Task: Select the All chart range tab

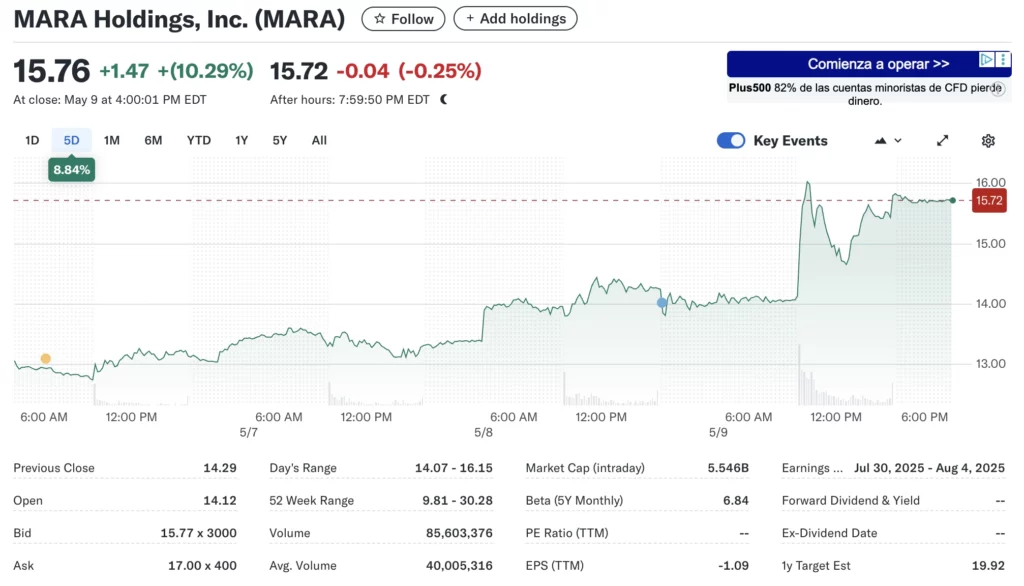Action: pos(319,140)
